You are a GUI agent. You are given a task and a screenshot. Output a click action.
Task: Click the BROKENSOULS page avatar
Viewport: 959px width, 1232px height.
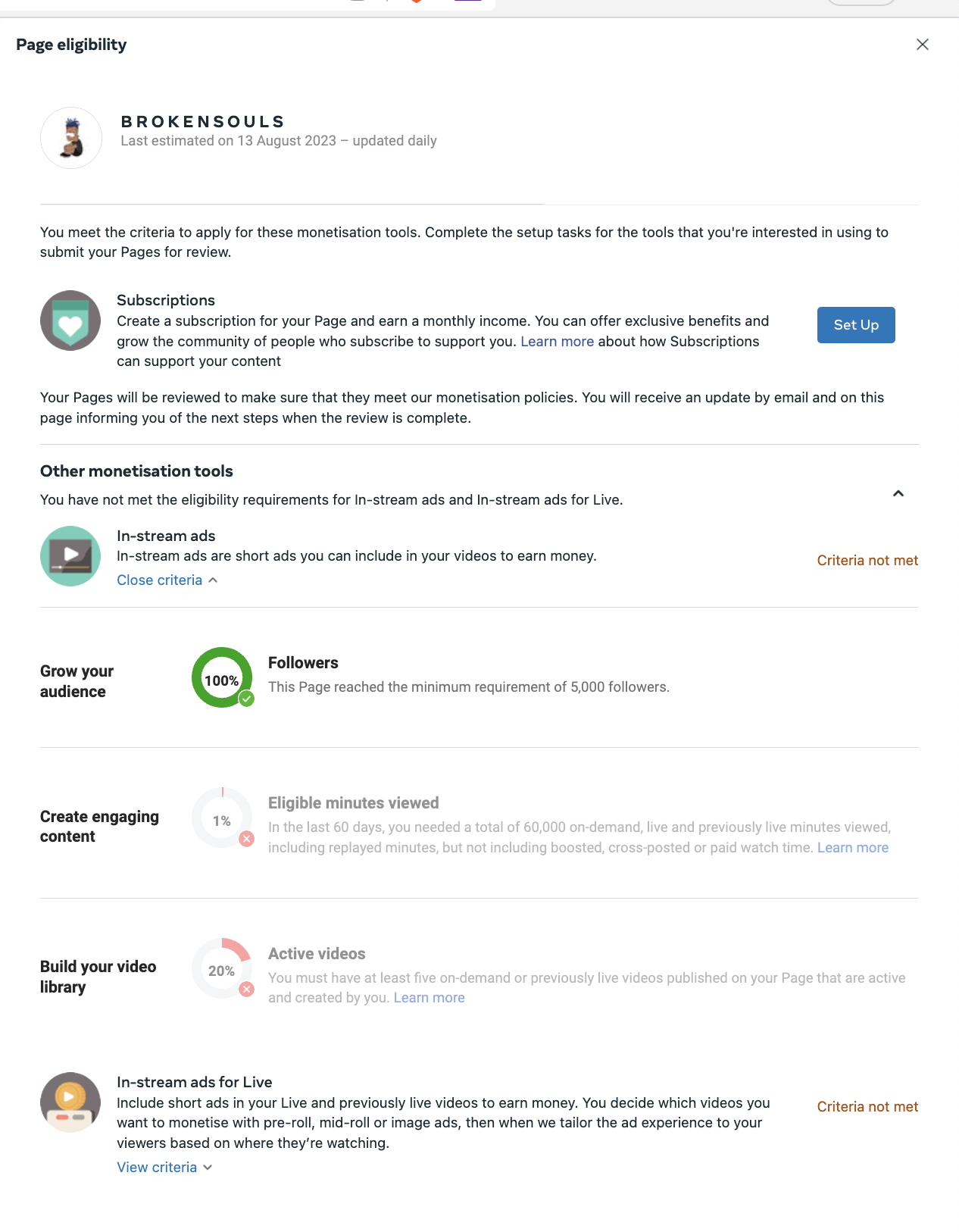71,138
